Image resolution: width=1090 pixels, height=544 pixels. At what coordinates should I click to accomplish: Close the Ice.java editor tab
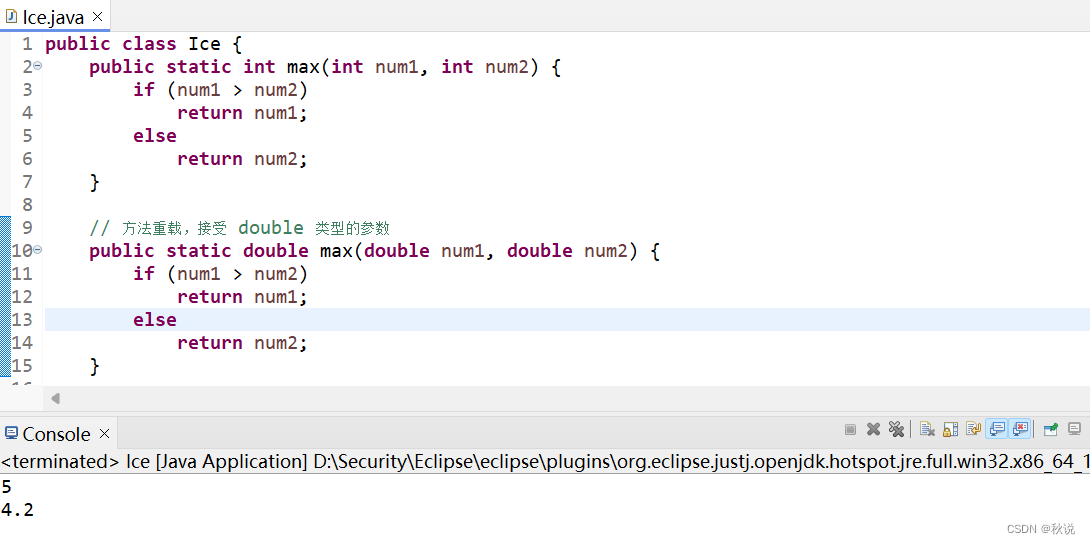tap(97, 17)
